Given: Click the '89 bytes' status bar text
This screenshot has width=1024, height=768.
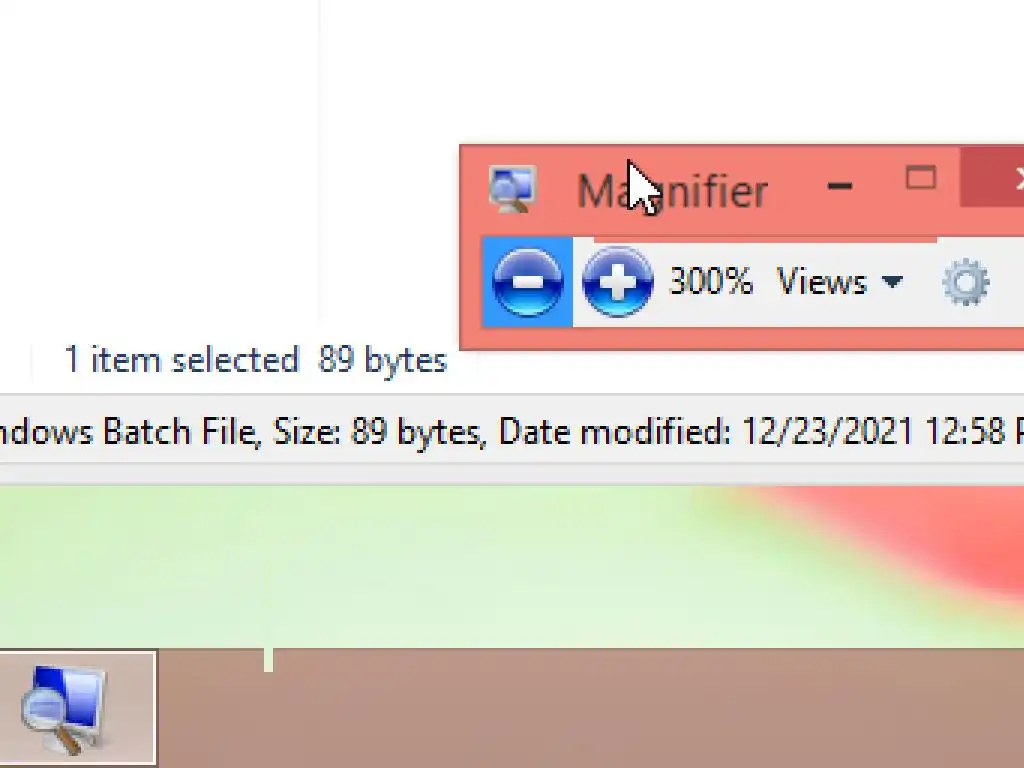Looking at the screenshot, I should [382, 360].
